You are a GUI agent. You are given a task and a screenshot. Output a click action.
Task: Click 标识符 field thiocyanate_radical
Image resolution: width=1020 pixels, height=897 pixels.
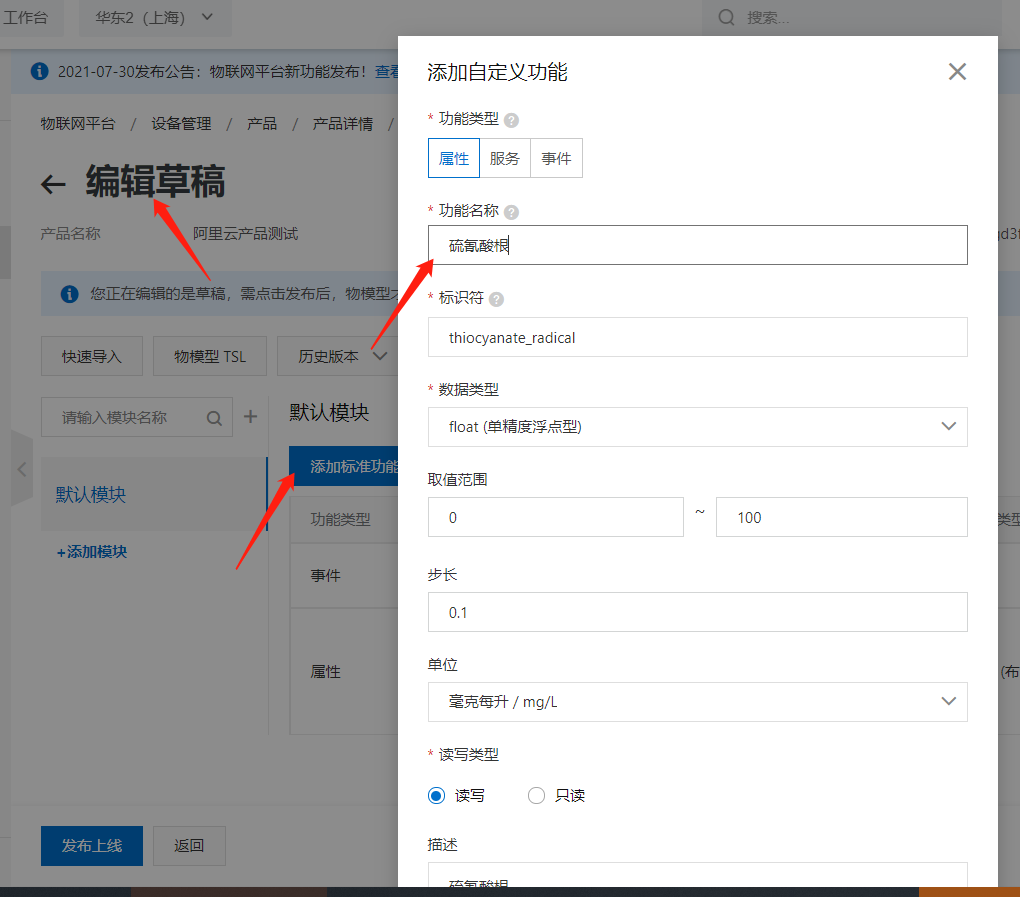[x=697, y=337]
